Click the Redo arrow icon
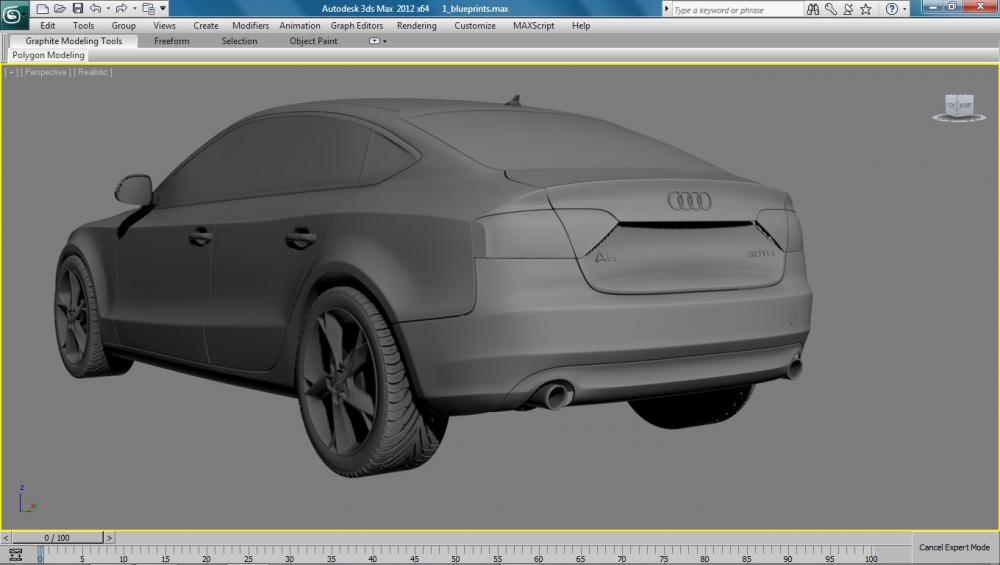1000x565 pixels. tap(120, 9)
